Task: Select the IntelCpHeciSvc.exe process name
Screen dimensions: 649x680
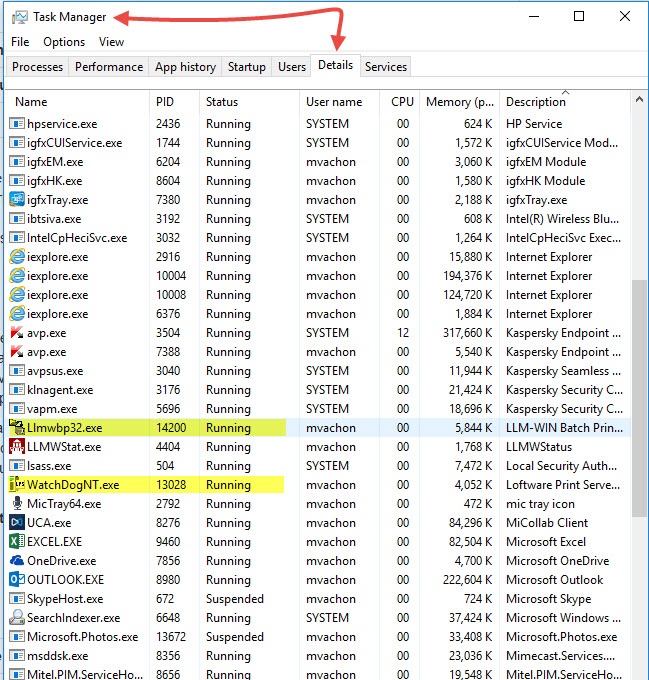Action: coord(77,238)
